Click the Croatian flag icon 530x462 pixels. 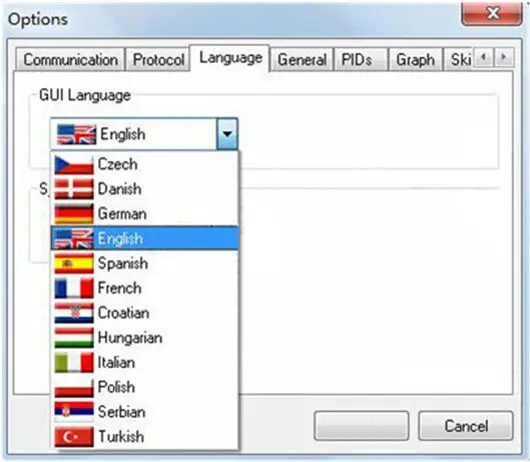pyautogui.click(x=74, y=313)
